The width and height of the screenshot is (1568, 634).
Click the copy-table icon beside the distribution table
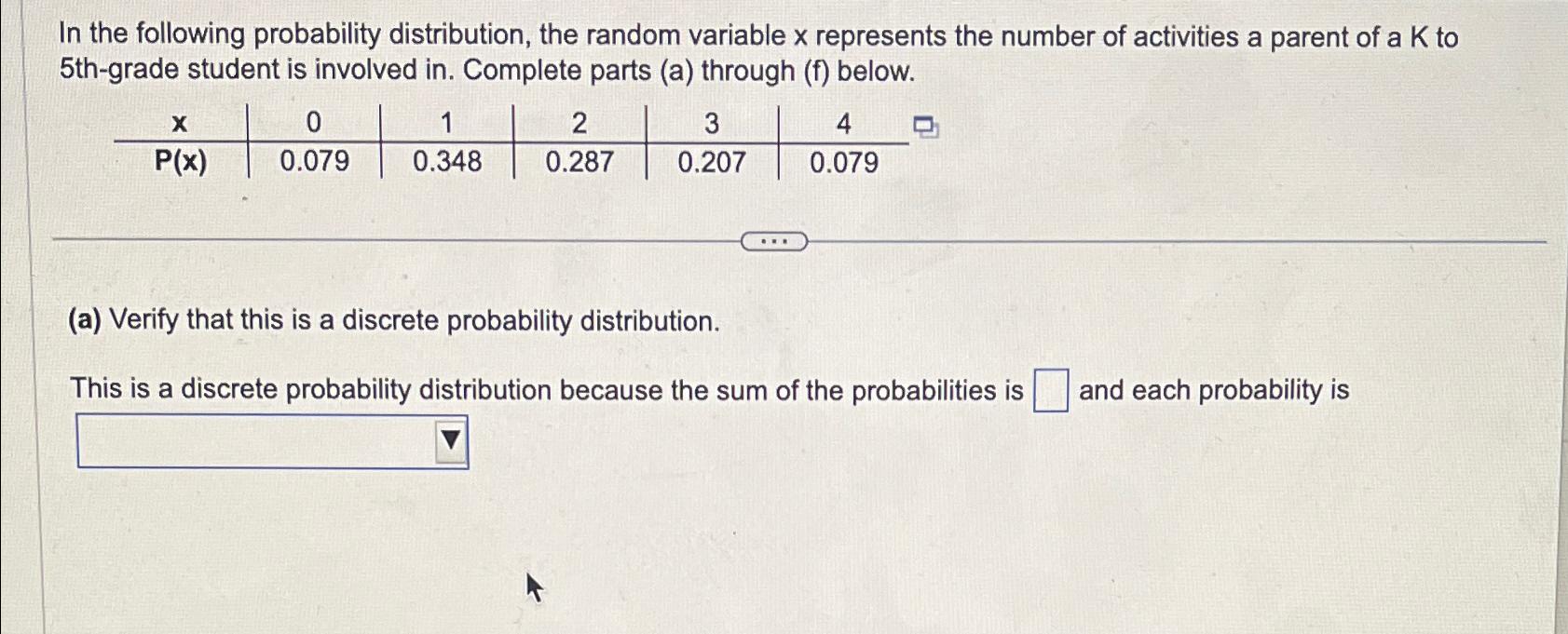pos(925,126)
